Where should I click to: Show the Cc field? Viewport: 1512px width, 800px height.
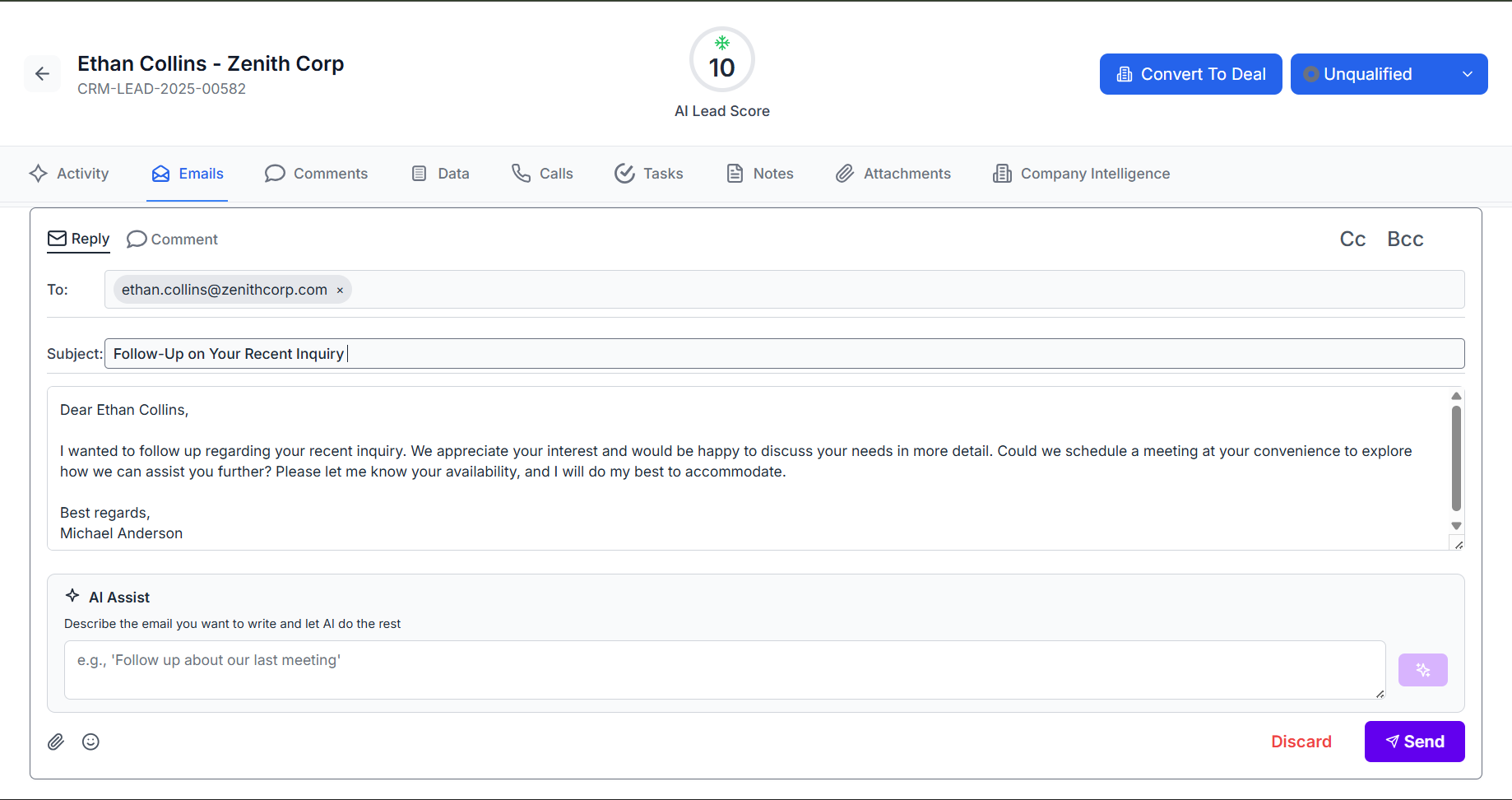[1352, 239]
